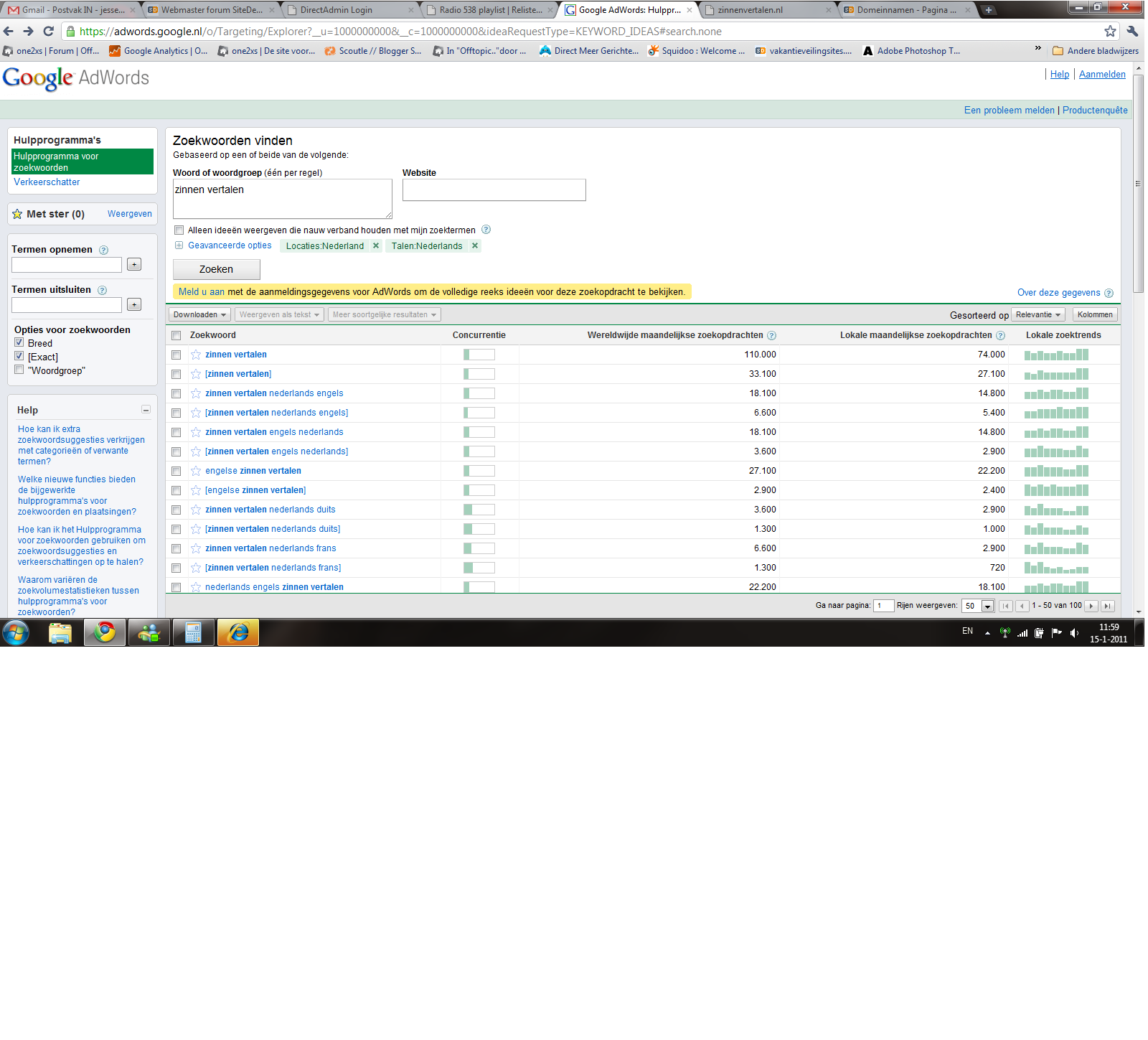
Task: Click help icon beside Over deze gegevens
Action: pos(1109,293)
